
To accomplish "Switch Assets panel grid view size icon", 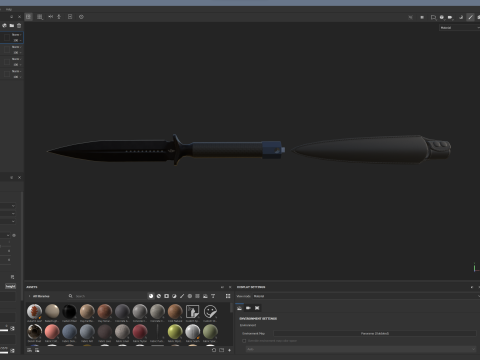I will (228, 296).
